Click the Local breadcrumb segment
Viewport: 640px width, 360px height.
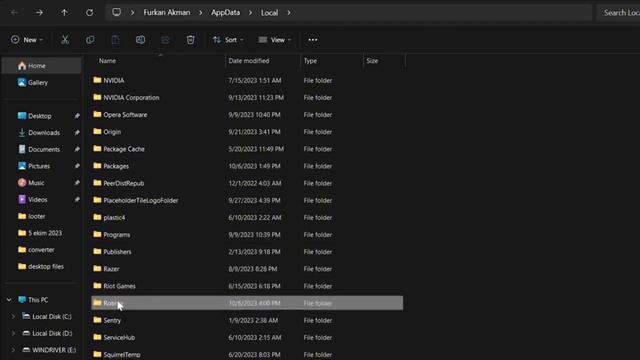pyautogui.click(x=269, y=13)
